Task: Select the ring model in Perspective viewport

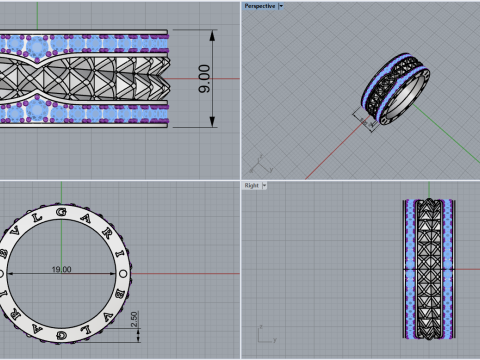Action: coord(396,89)
